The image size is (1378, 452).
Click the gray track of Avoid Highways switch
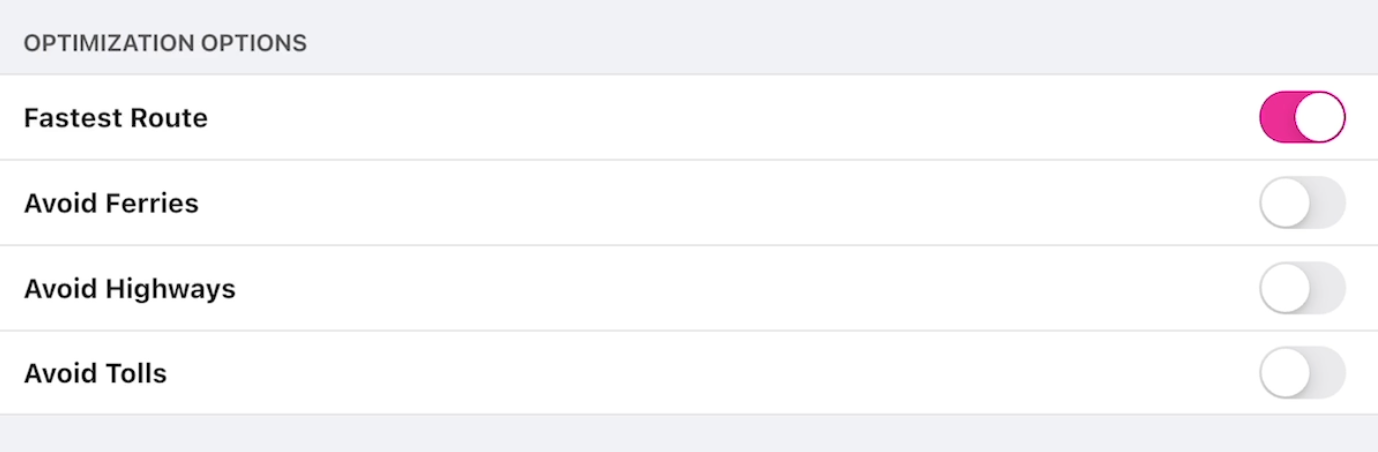pyautogui.click(x=1328, y=288)
